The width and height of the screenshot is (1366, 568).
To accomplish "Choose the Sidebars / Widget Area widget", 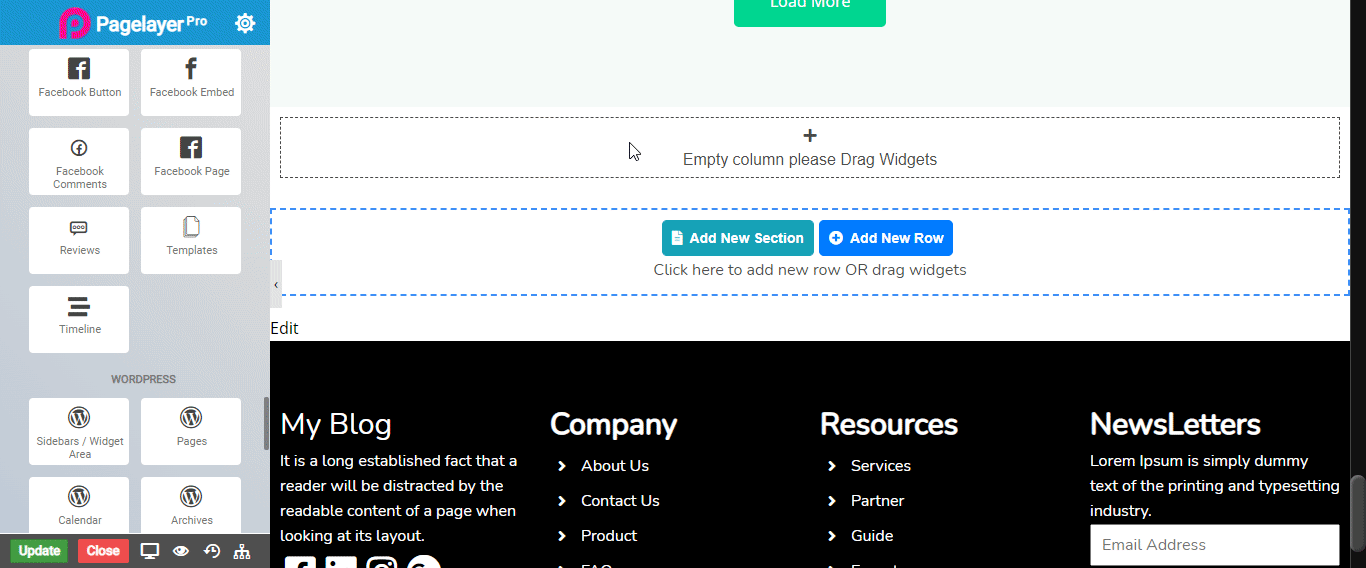I will coord(79,430).
